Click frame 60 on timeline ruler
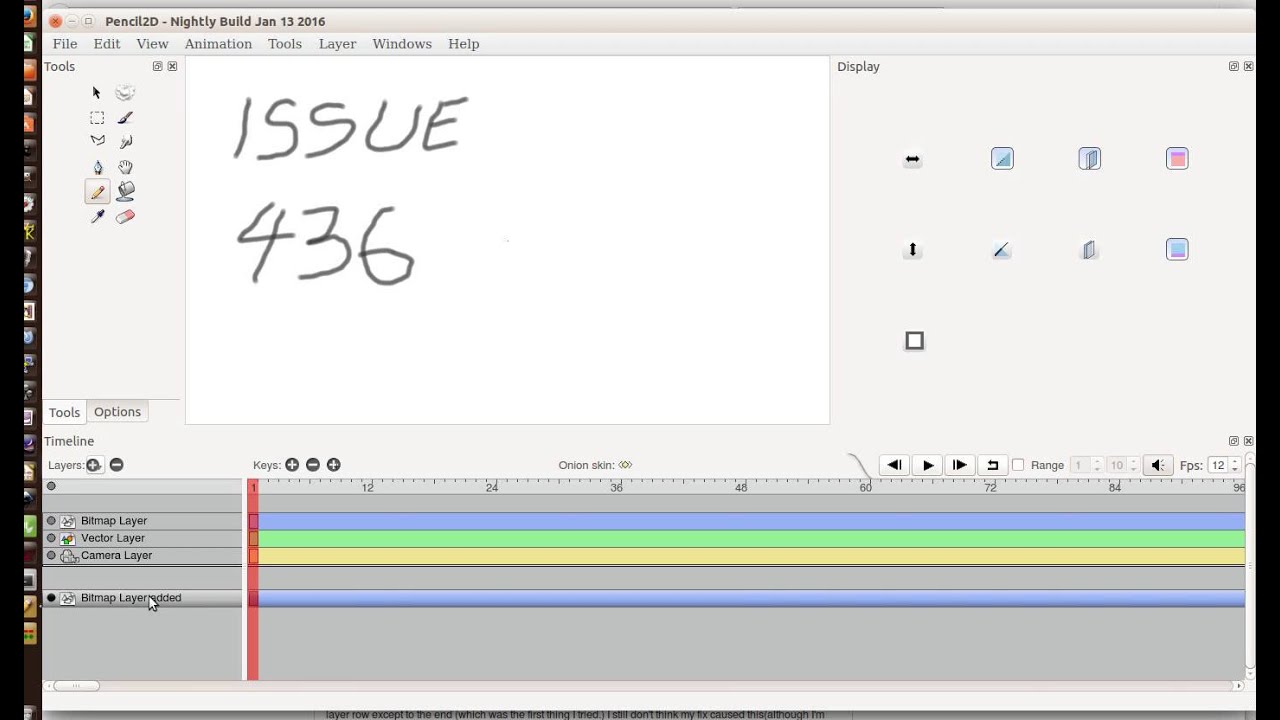The width and height of the screenshot is (1280, 720). pos(865,487)
